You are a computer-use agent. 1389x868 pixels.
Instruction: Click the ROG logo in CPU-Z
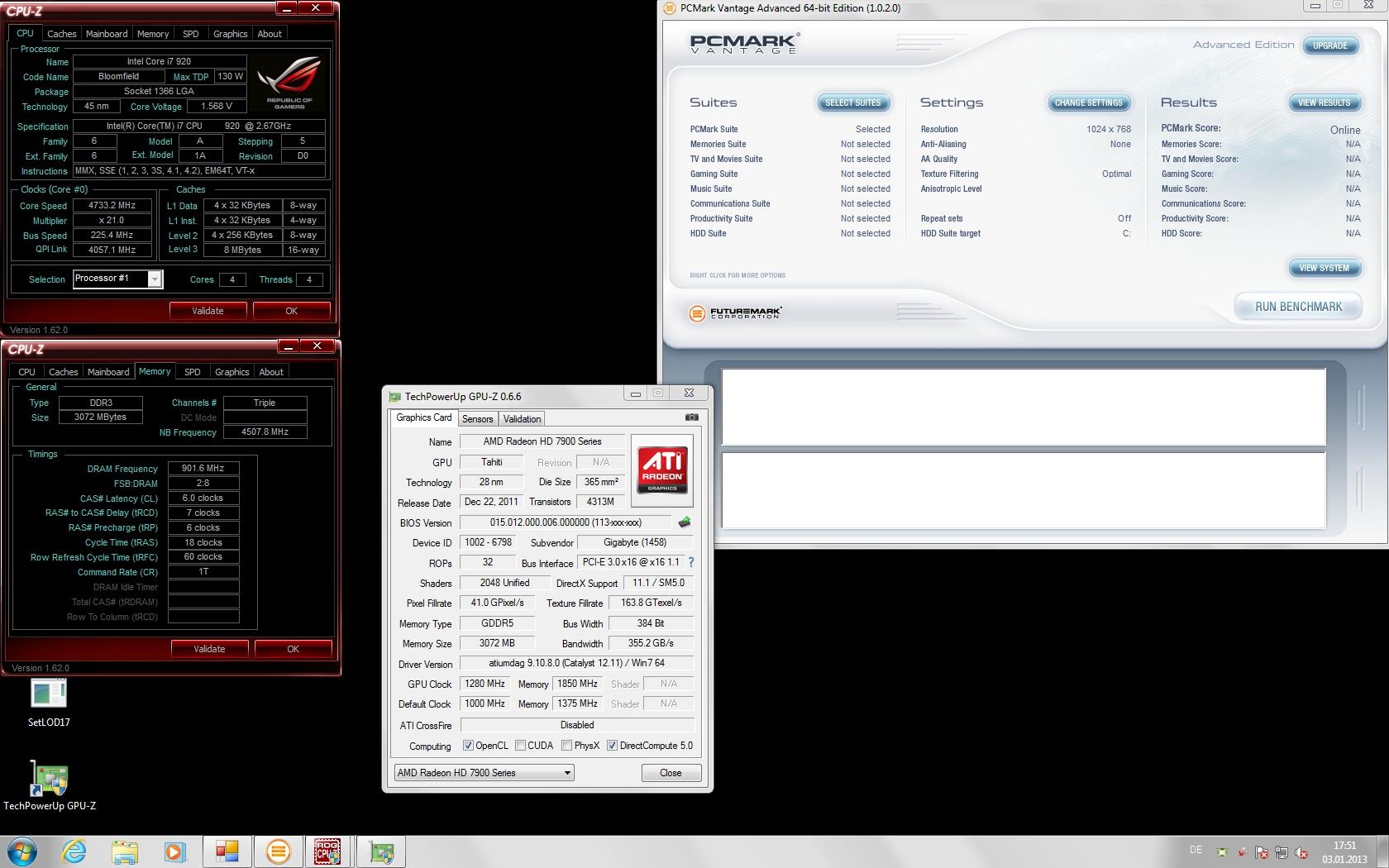click(289, 83)
